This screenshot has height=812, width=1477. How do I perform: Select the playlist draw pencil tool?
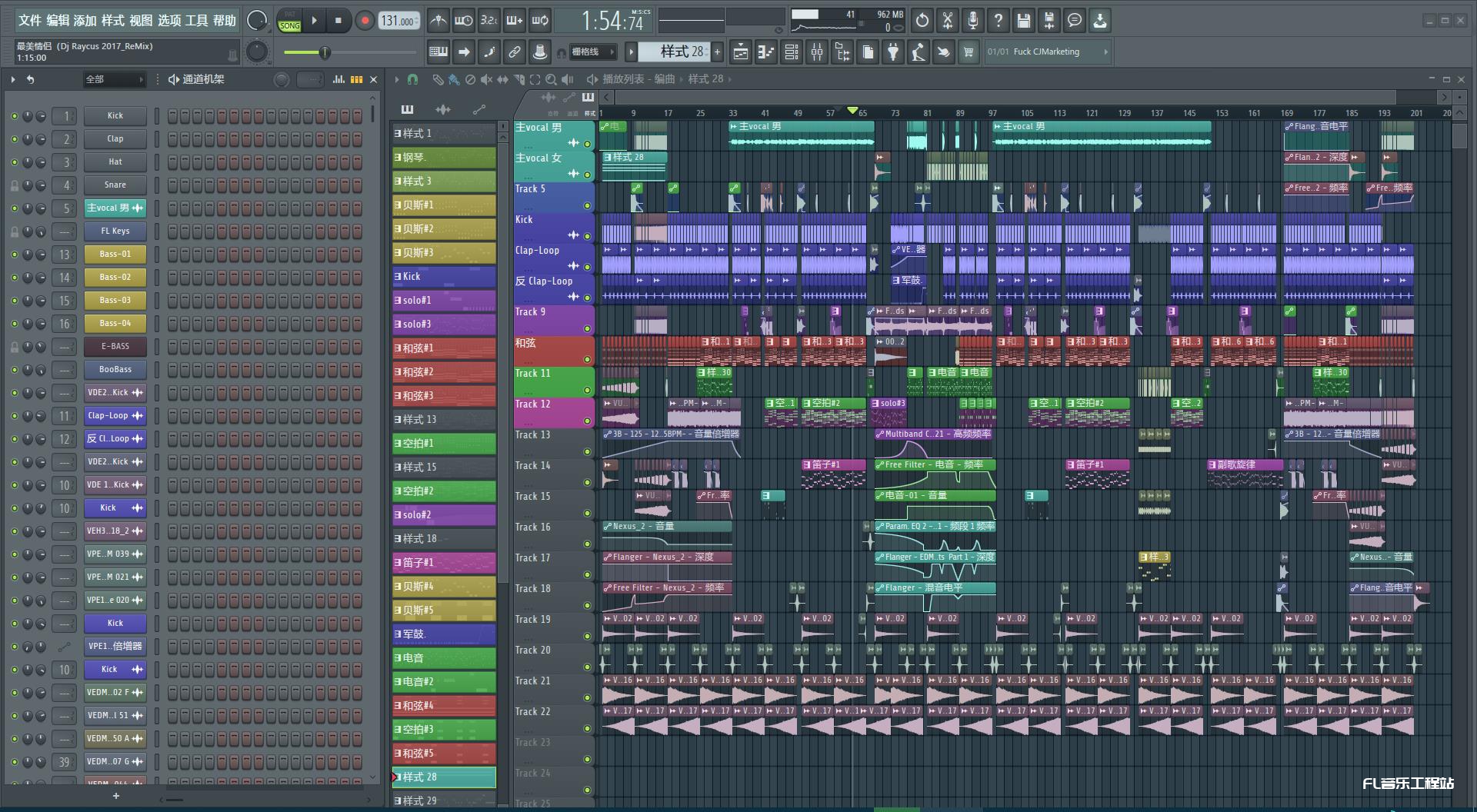coord(438,79)
